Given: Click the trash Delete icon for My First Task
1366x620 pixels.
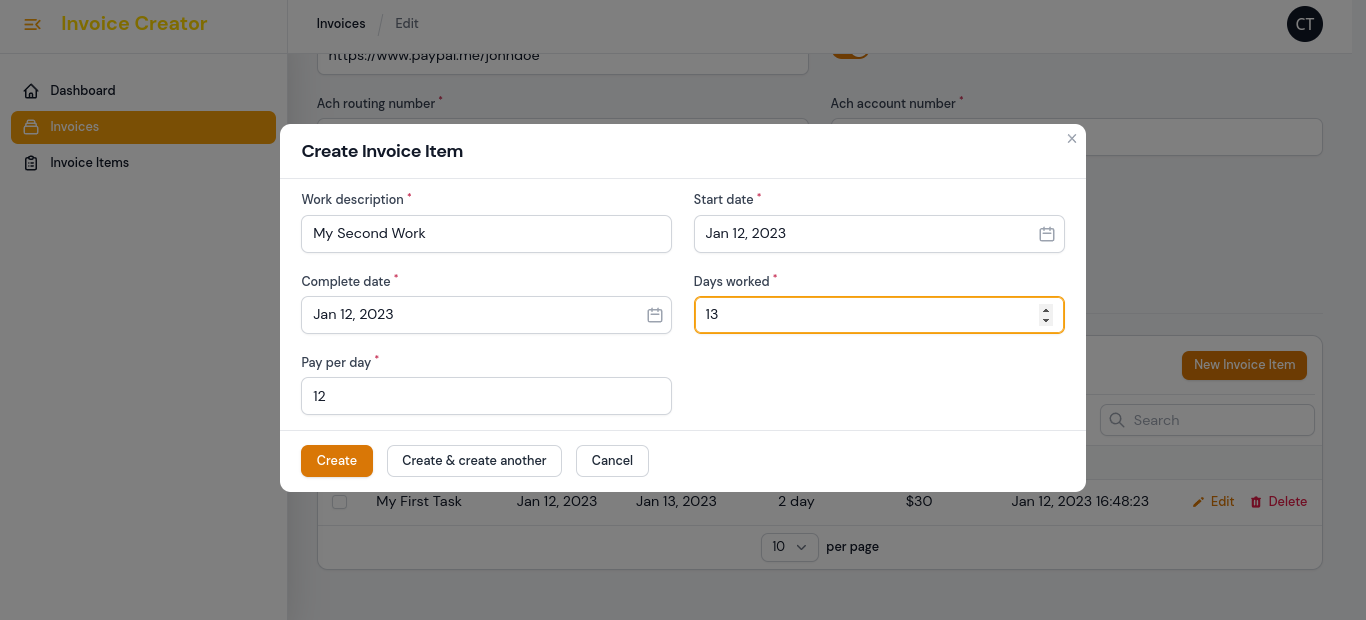Looking at the screenshot, I should 1256,502.
